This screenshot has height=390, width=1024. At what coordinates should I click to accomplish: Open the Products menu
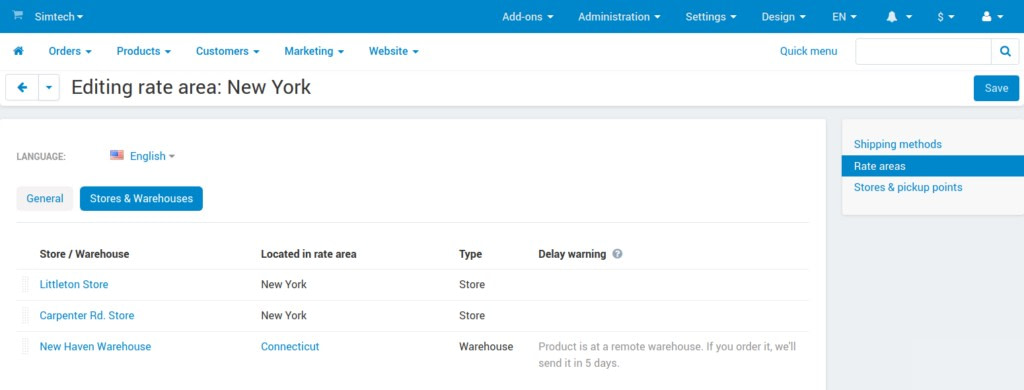click(x=144, y=51)
